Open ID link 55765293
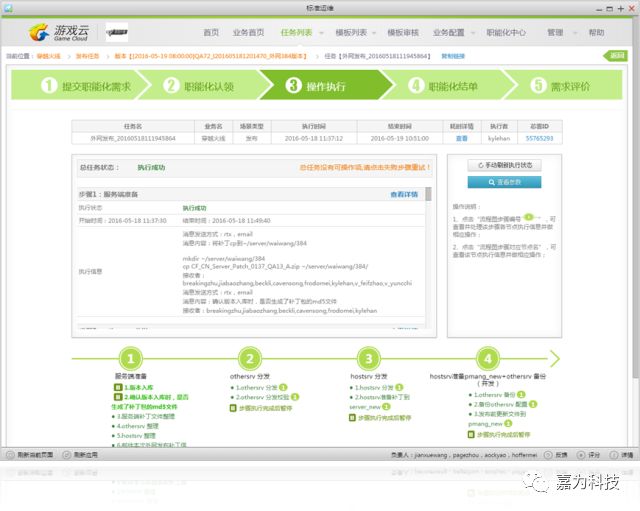 (x=539, y=139)
